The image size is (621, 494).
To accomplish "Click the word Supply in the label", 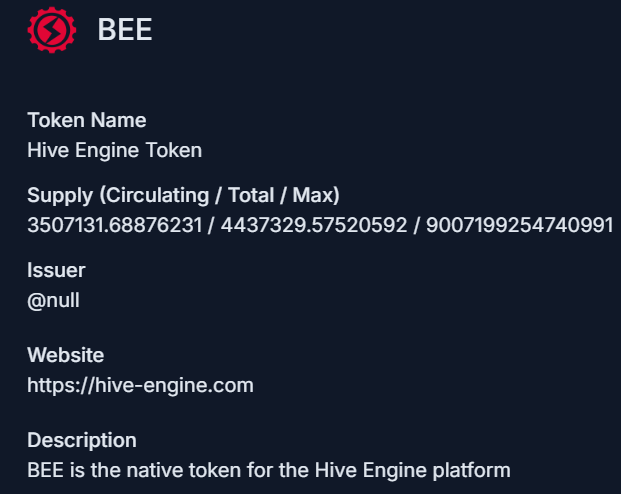I will coord(59,194).
